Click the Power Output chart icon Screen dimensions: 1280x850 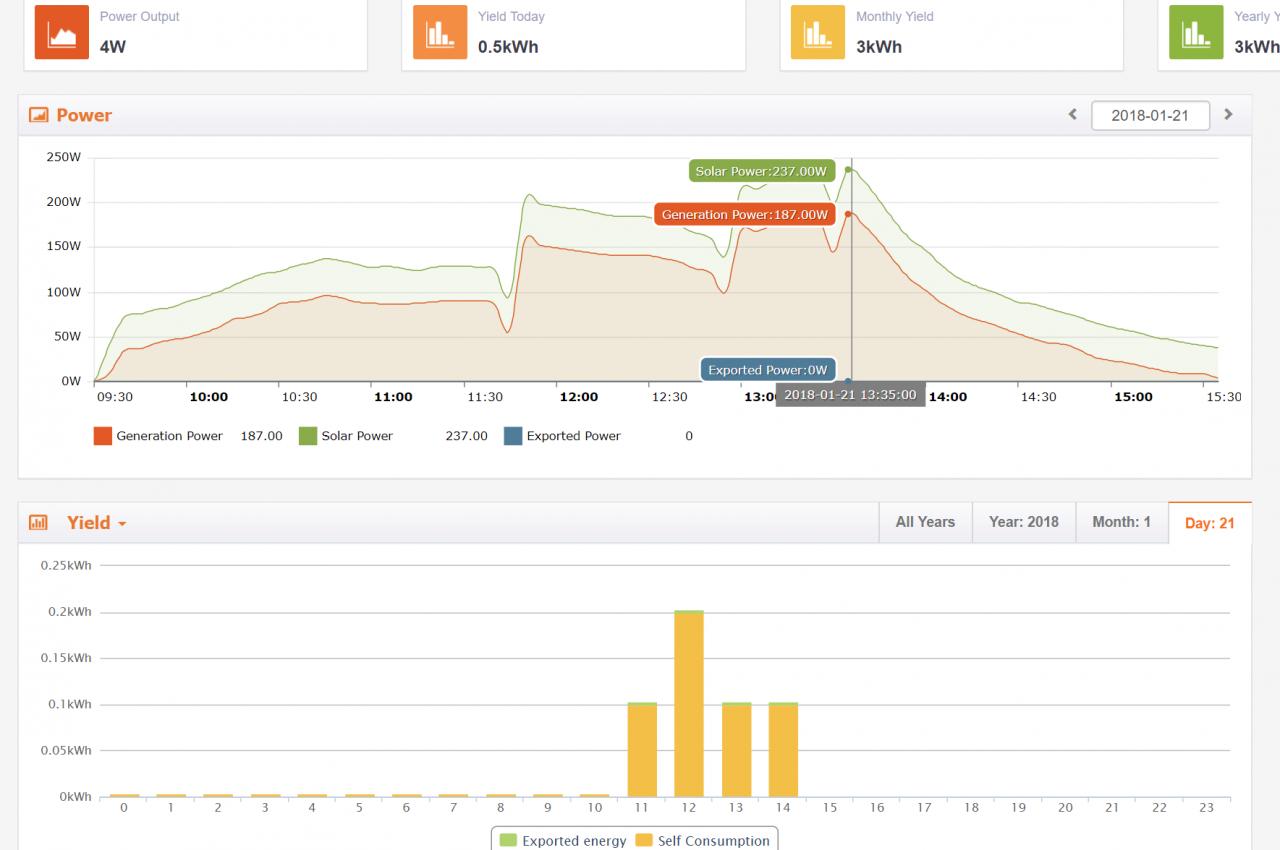tap(62, 32)
